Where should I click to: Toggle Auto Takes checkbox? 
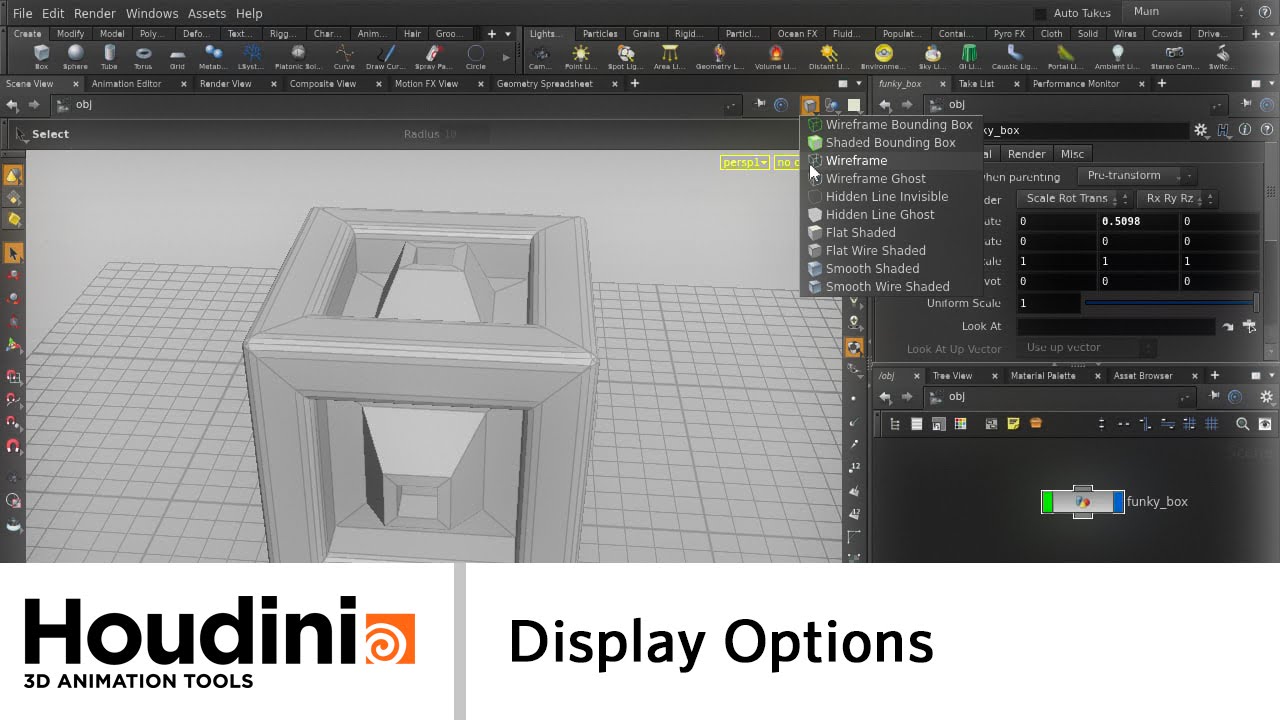click(x=1040, y=13)
